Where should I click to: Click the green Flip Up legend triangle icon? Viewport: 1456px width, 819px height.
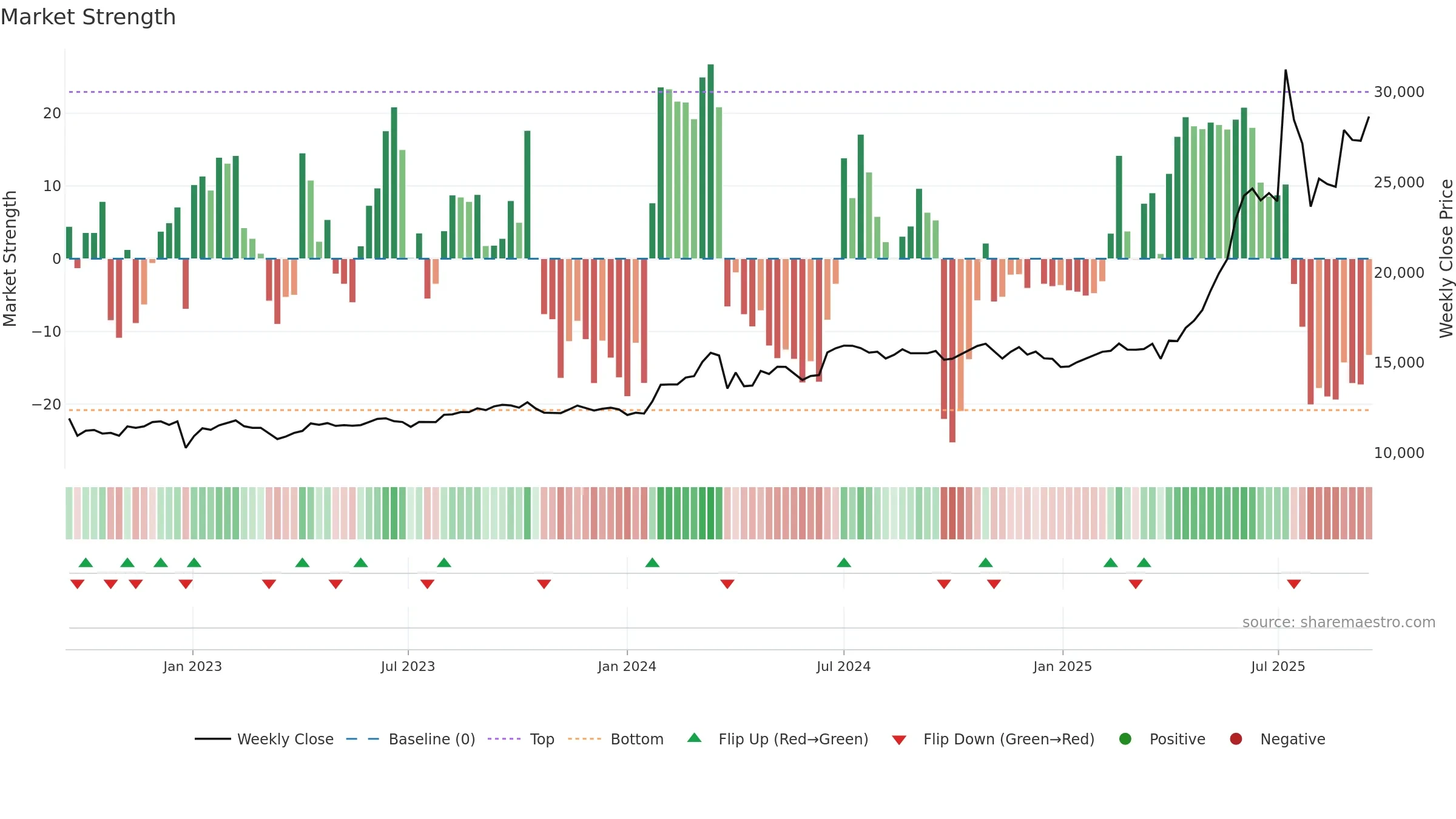click(695, 738)
